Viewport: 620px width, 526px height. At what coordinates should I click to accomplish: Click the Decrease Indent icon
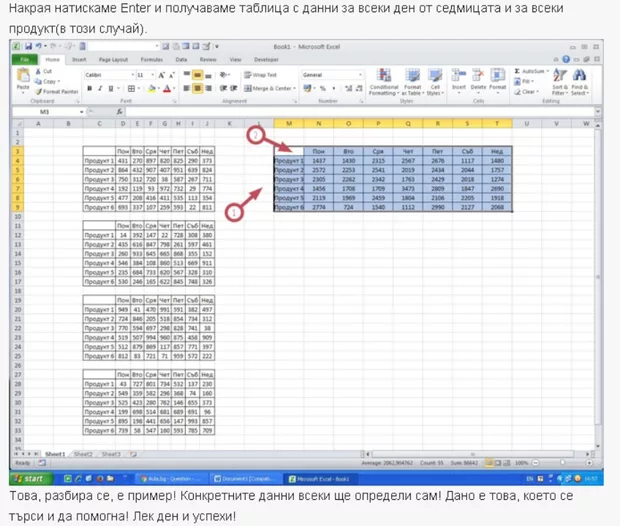[x=223, y=88]
